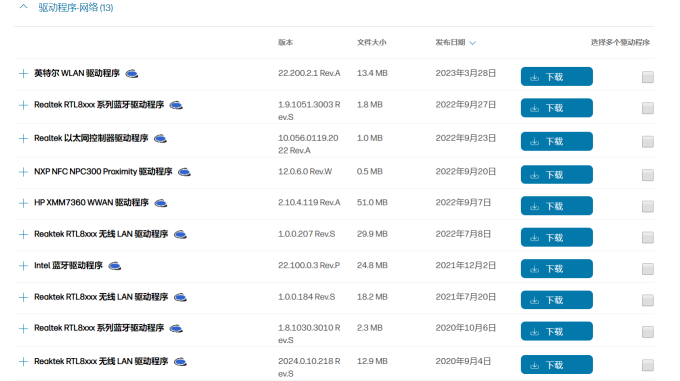Collapse the 驱动程序-网络 (13) section
Viewport: 680px width, 381px height.
23,7
